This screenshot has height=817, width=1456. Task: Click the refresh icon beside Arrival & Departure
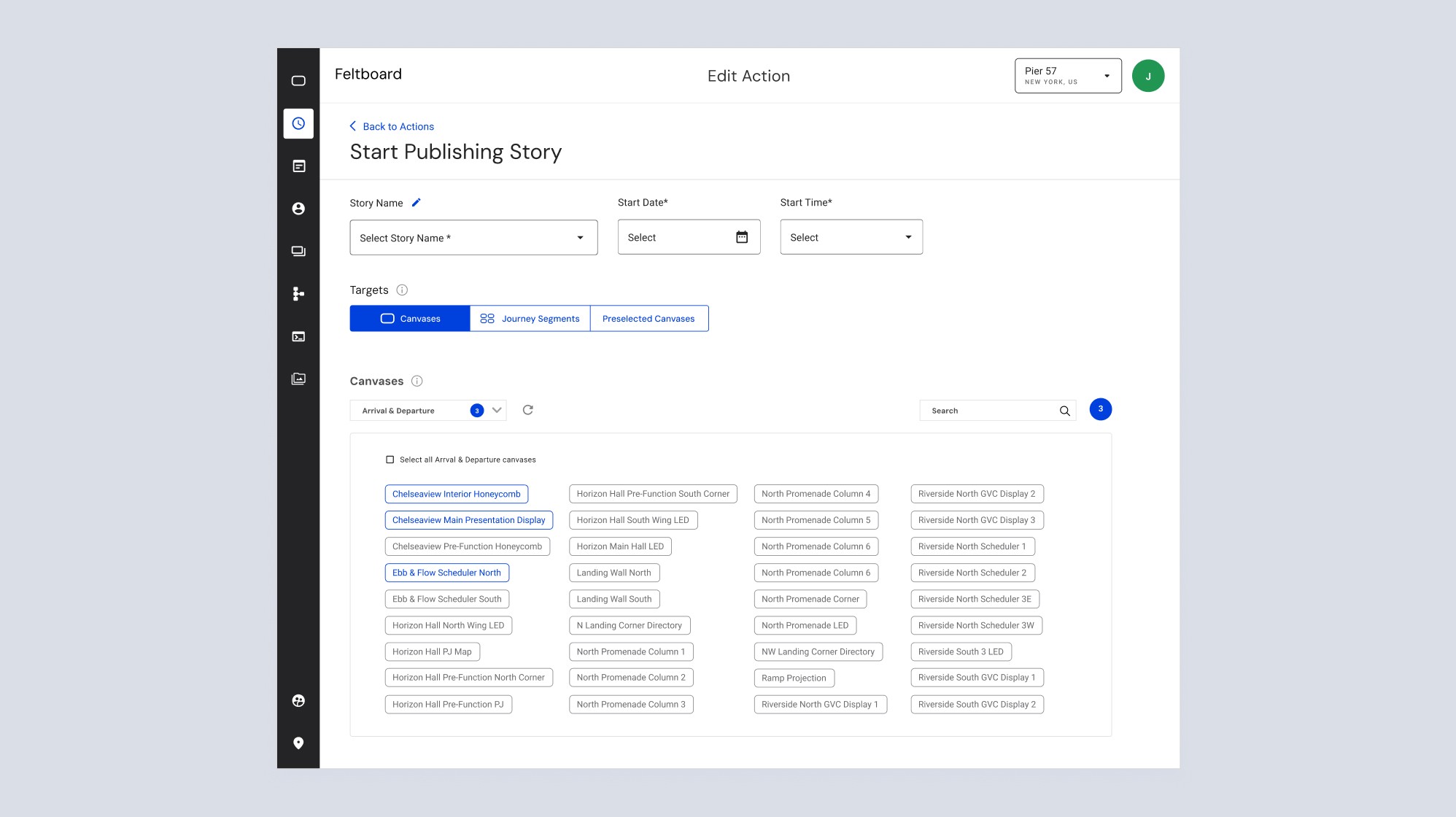tap(527, 410)
